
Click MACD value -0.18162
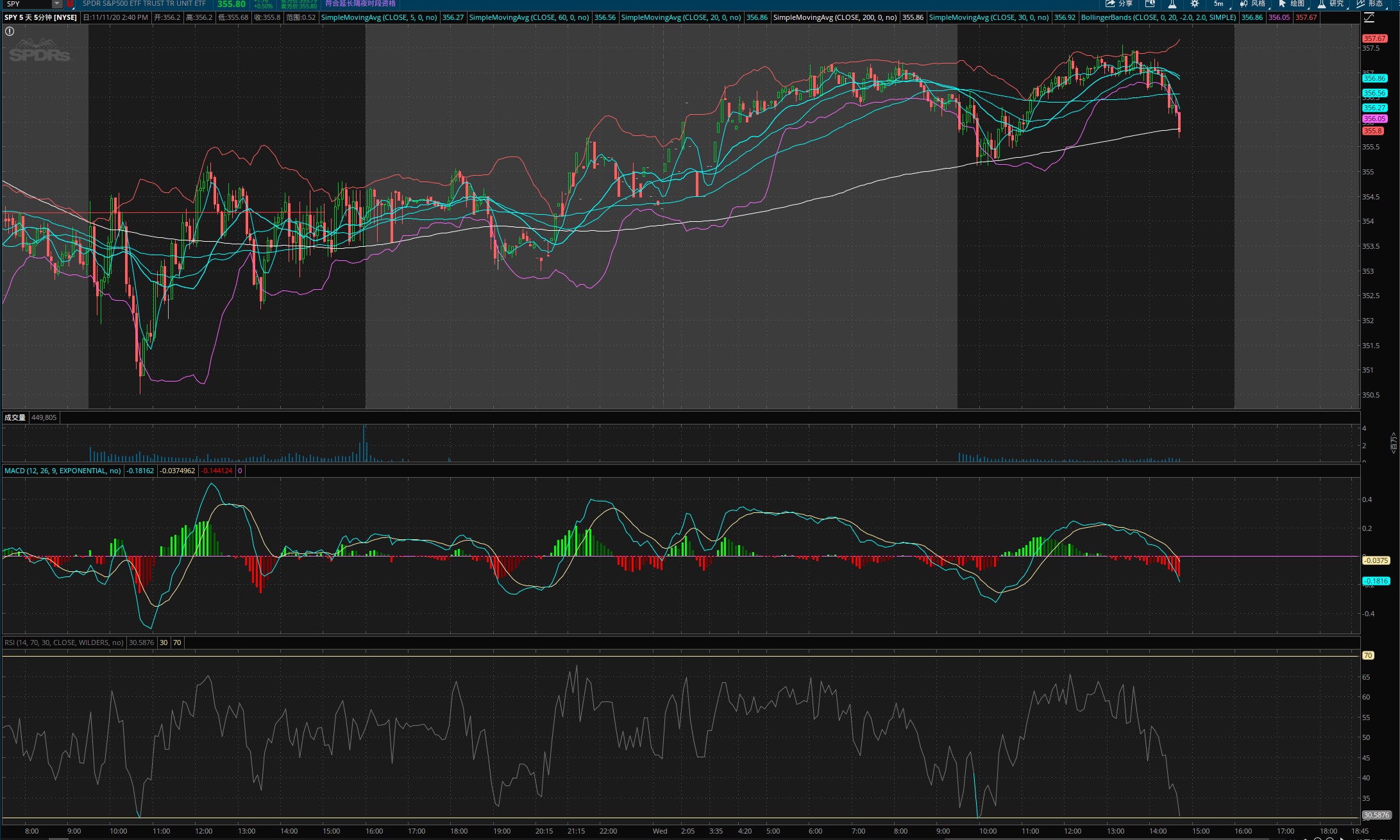point(140,471)
